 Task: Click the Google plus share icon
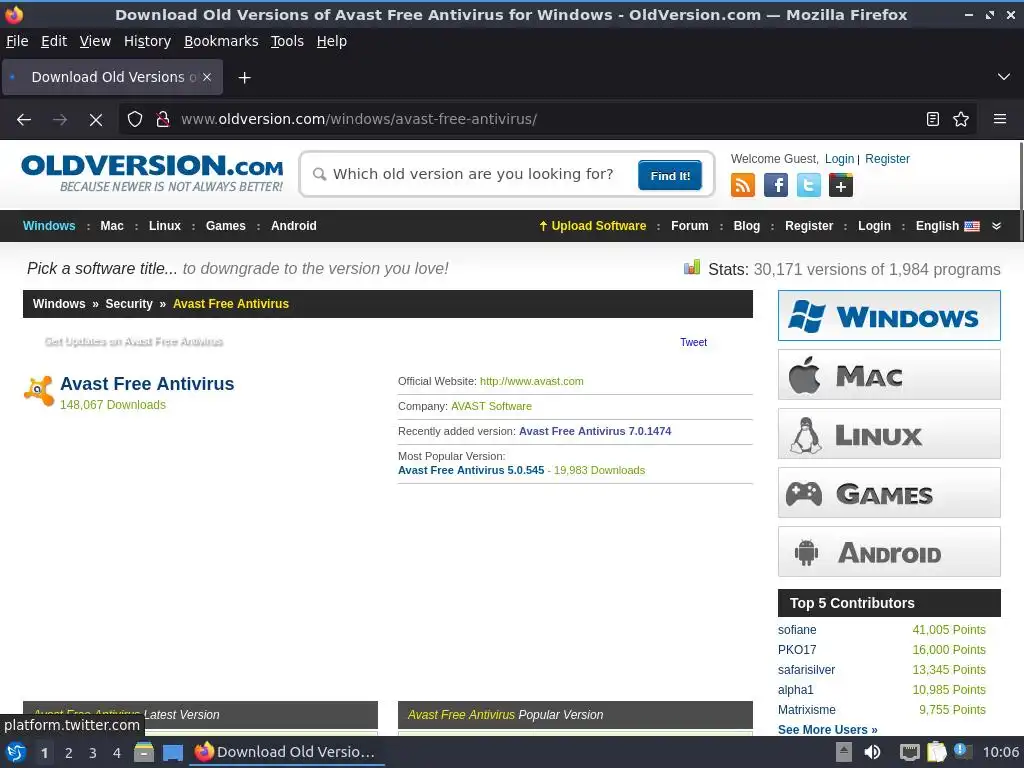tap(840, 185)
